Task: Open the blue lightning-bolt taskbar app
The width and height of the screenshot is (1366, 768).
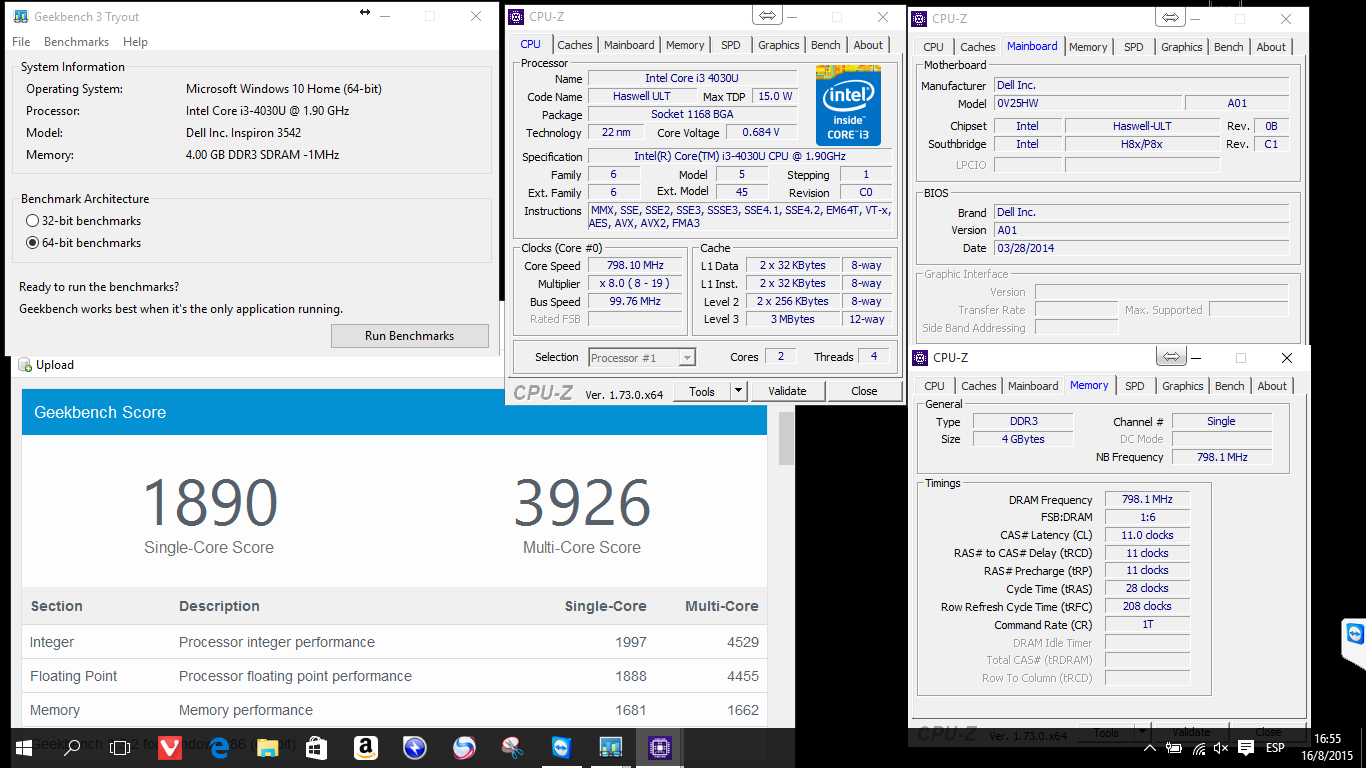Action: click(x=414, y=747)
